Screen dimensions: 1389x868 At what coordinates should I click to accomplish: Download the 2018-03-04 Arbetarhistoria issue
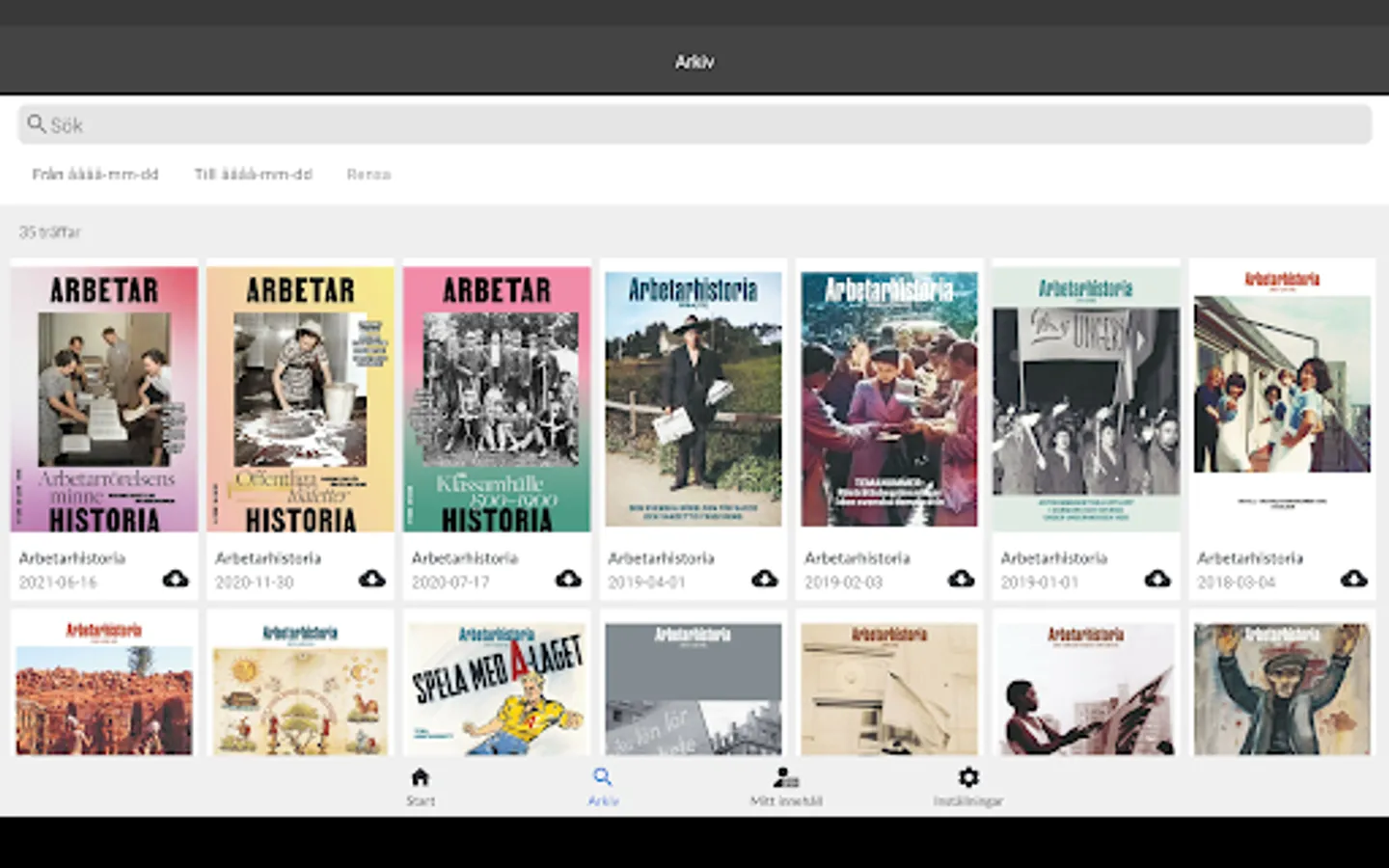[x=1353, y=579]
